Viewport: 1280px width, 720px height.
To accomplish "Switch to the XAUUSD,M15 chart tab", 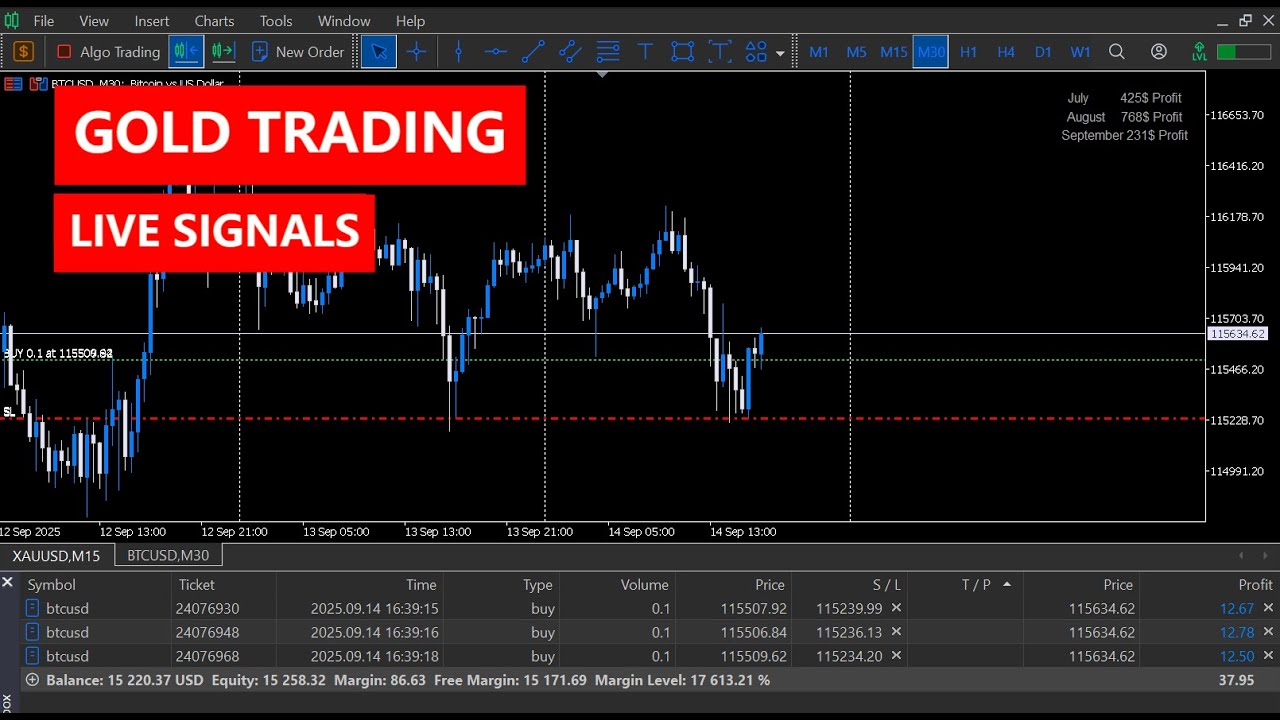I will pyautogui.click(x=56, y=555).
